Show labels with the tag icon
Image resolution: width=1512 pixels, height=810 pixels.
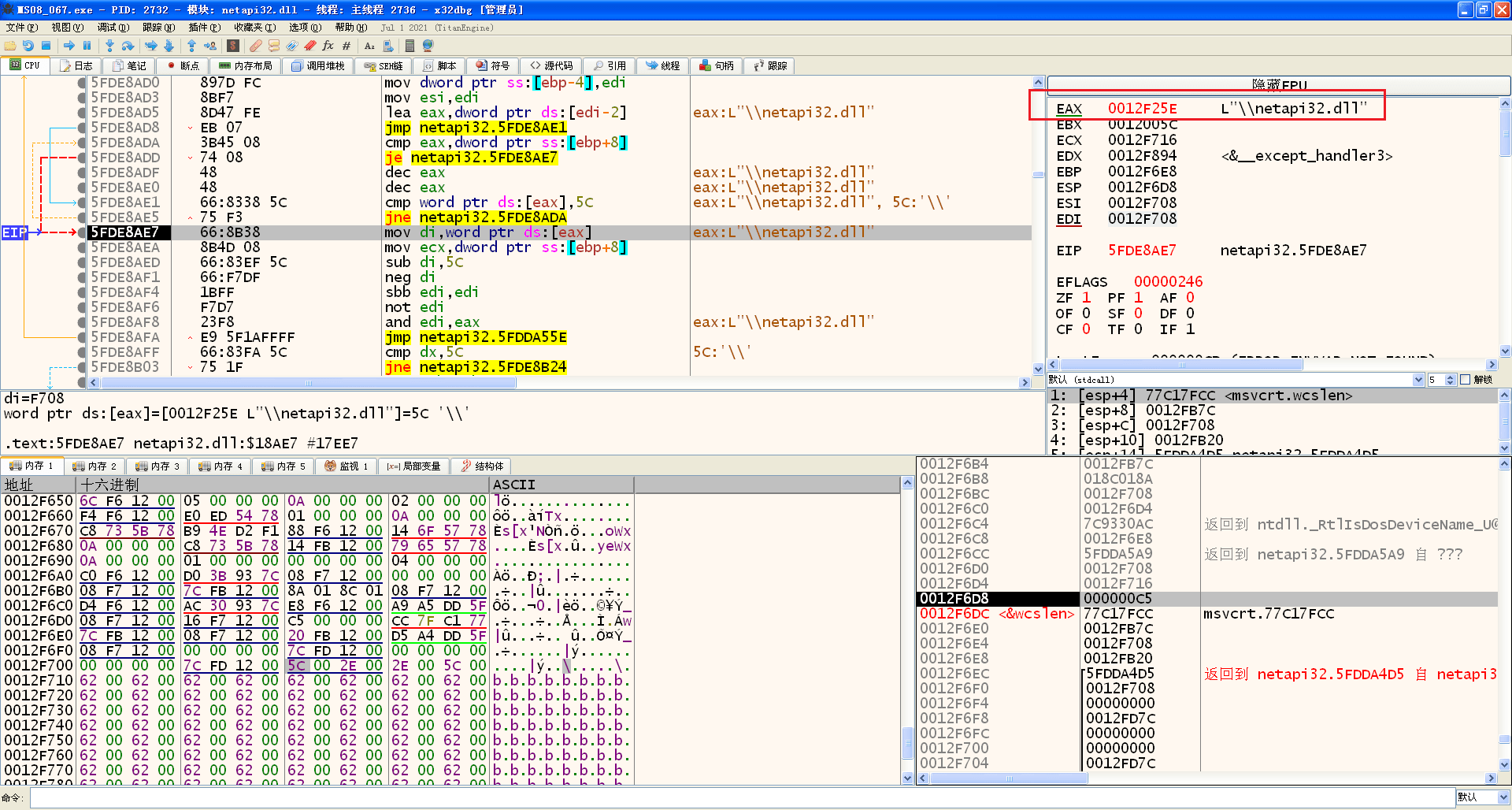(292, 46)
